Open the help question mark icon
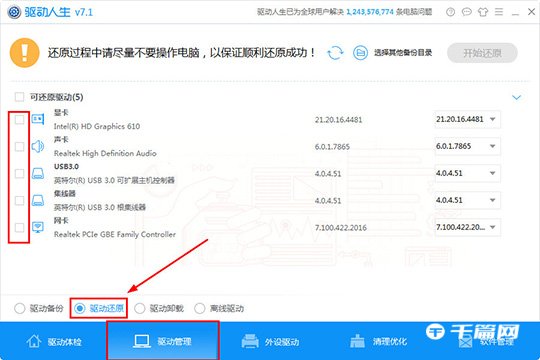 450,12
